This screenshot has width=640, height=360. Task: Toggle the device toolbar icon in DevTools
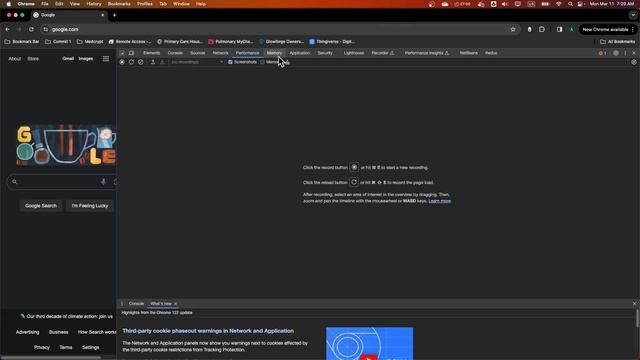pyautogui.click(x=131, y=53)
